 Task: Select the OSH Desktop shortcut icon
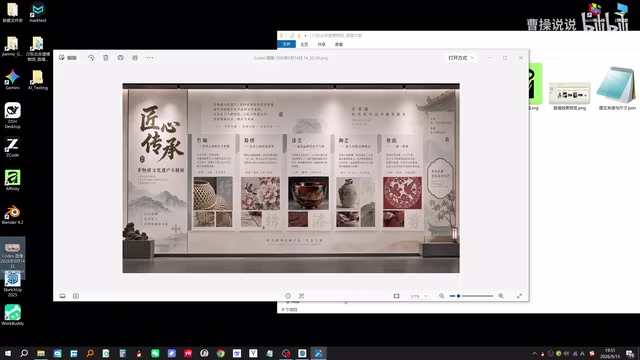point(12,116)
